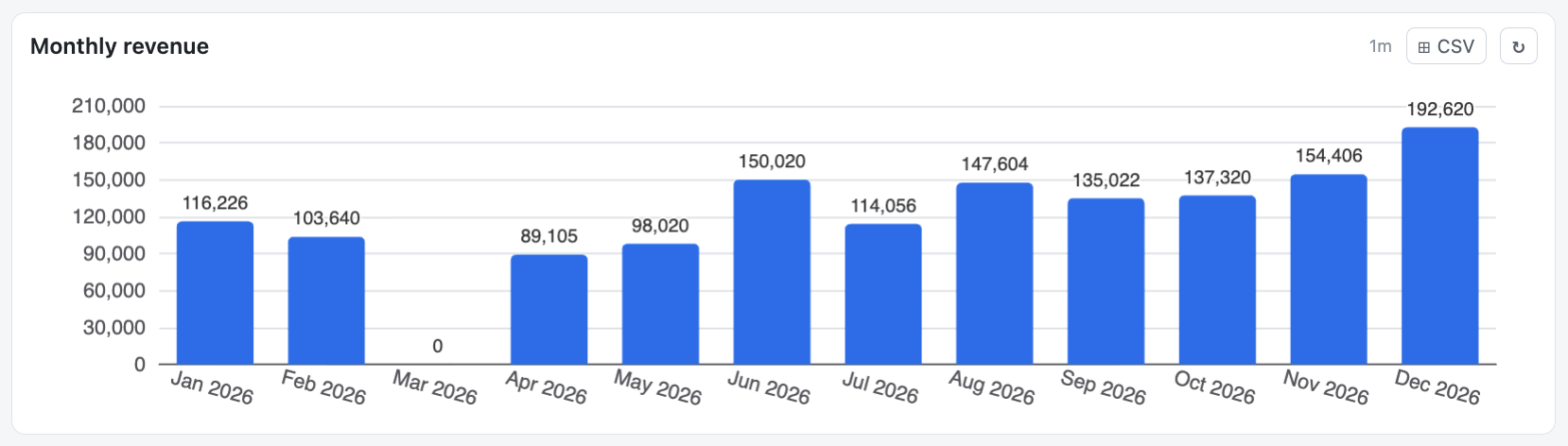Click the 114,056 value label
The width and height of the screenshot is (1568, 446).
tap(883, 206)
